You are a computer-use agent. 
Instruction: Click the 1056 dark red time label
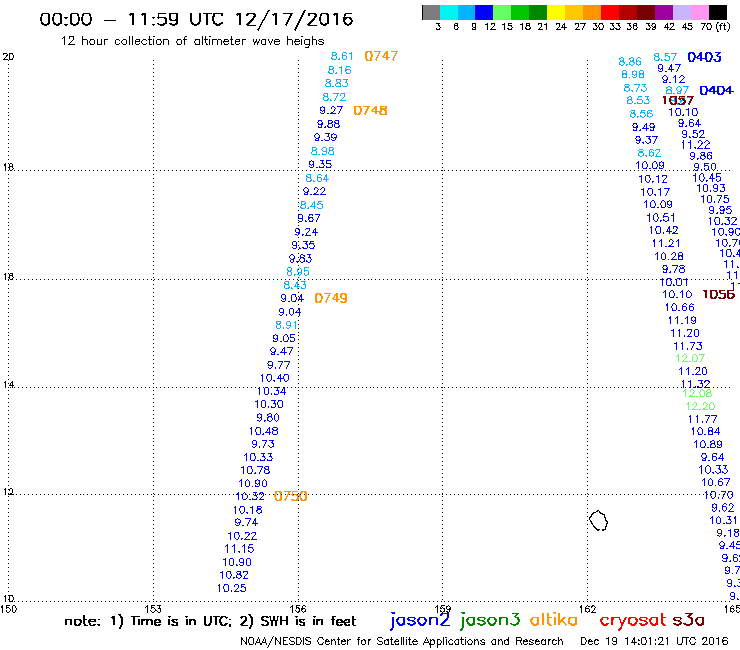[x=719, y=295]
